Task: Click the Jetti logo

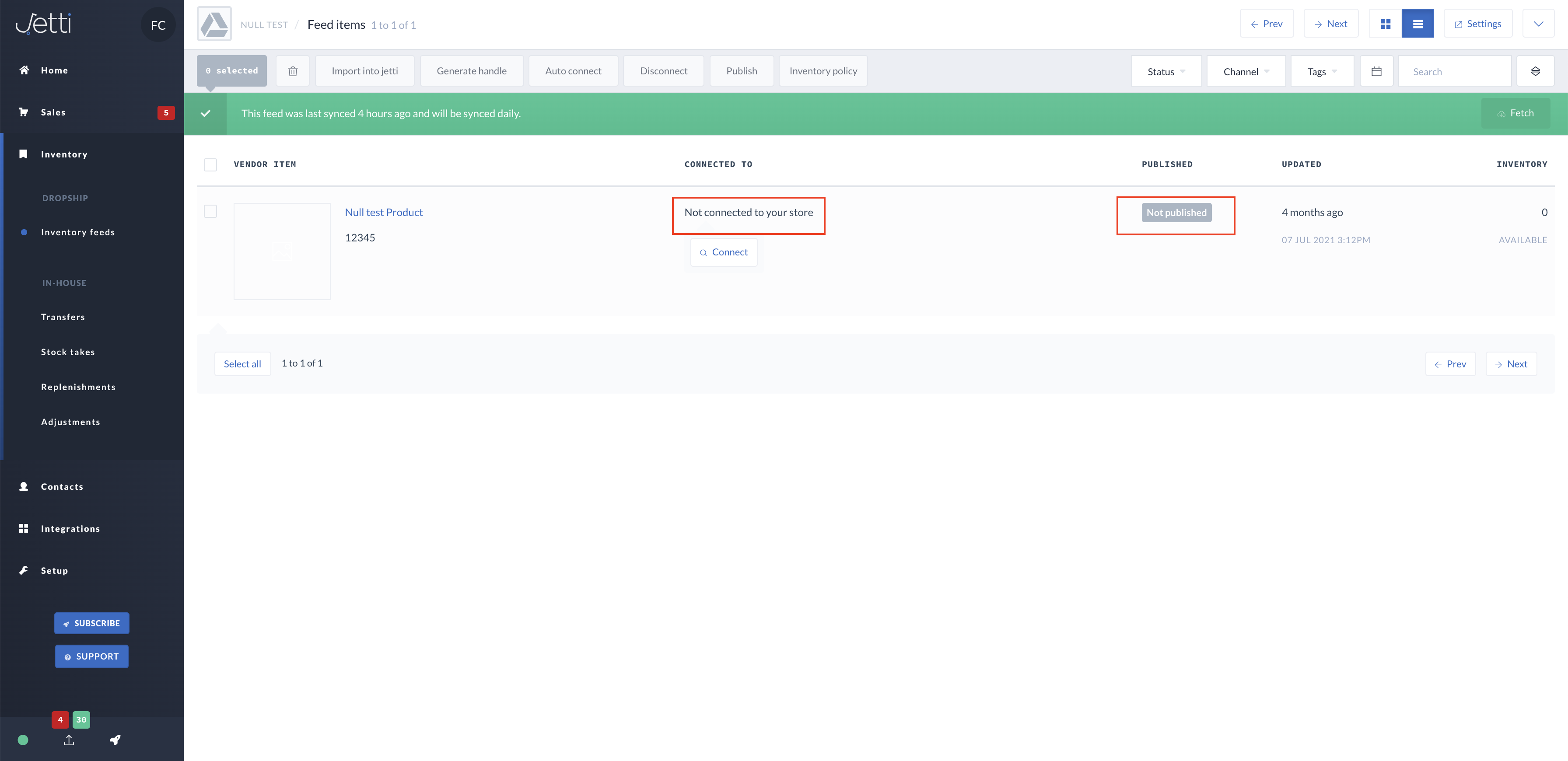Action: 43,24
